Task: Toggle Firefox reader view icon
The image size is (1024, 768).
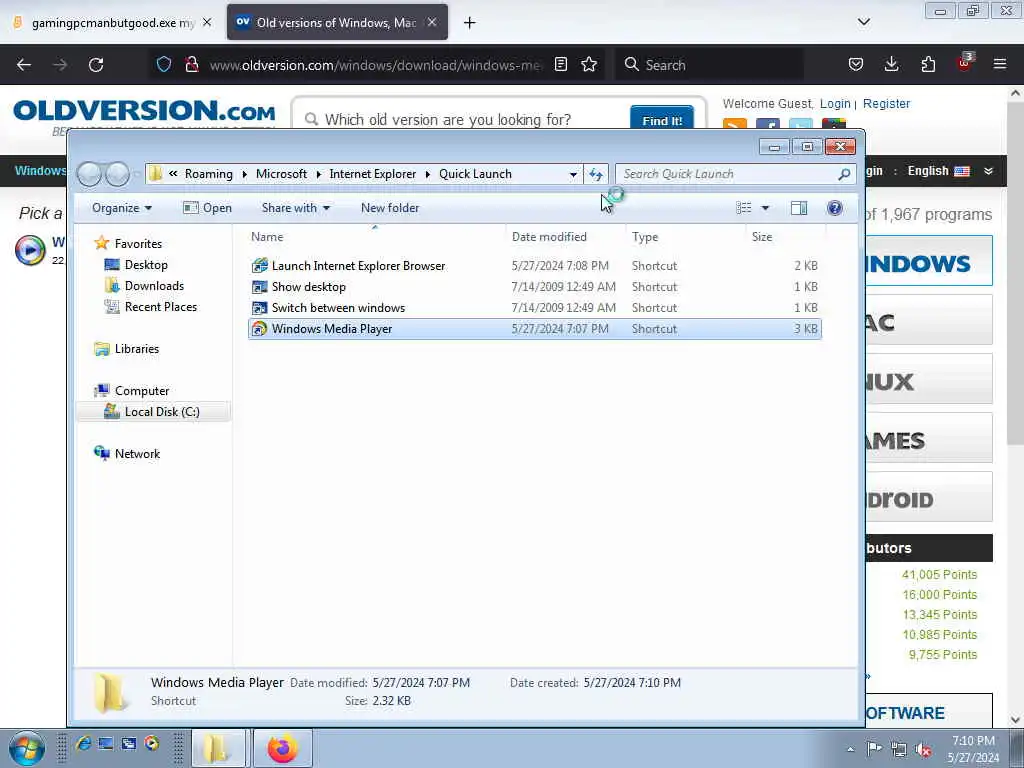Action: click(560, 64)
